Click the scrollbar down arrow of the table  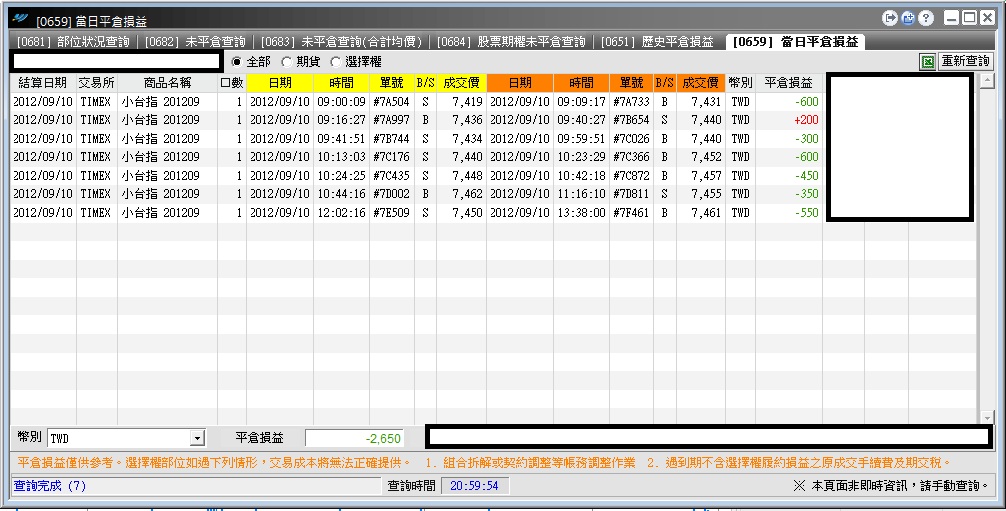click(986, 417)
